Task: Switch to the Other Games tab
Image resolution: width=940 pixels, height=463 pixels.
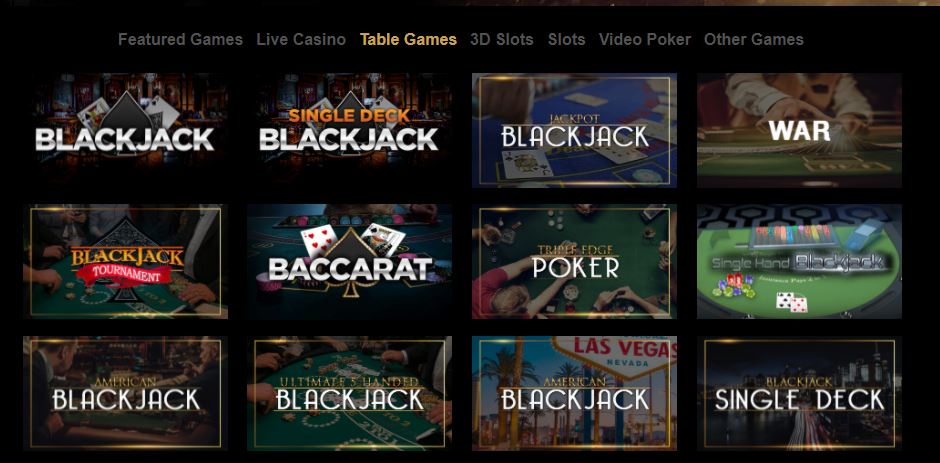Action: click(754, 40)
